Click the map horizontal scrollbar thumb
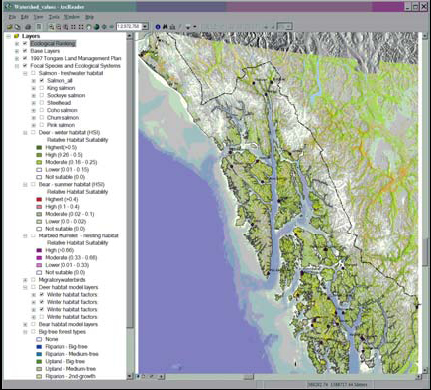The width and height of the screenshot is (431, 390). [249, 377]
